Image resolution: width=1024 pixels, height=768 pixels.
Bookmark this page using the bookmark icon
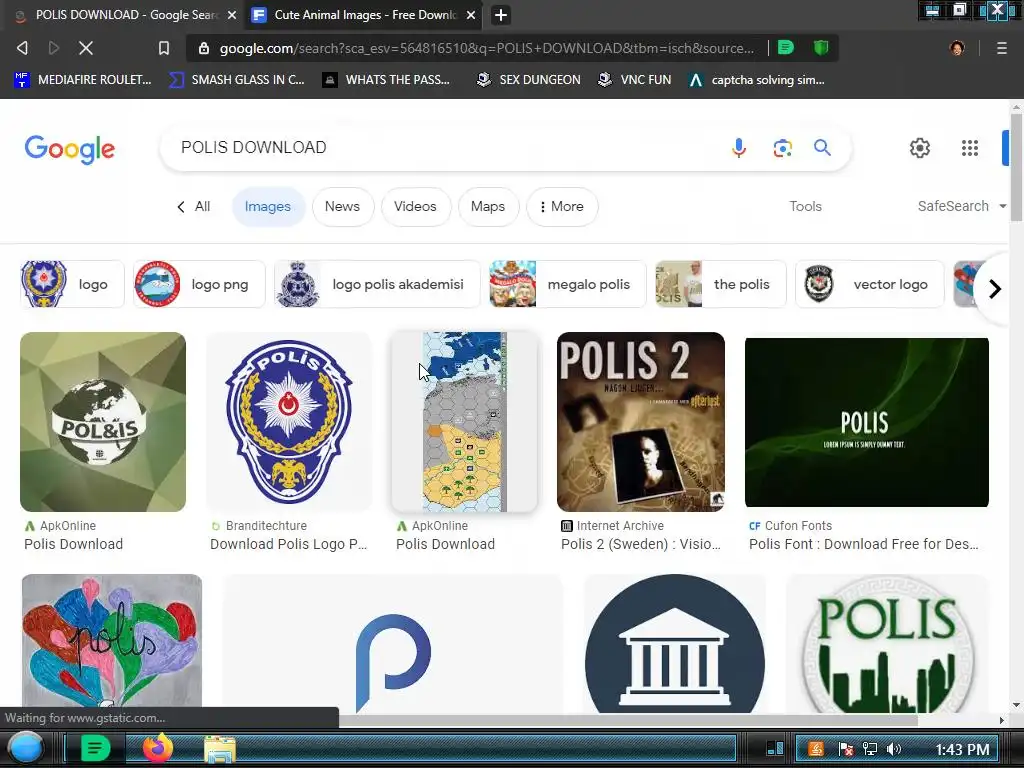click(x=164, y=48)
